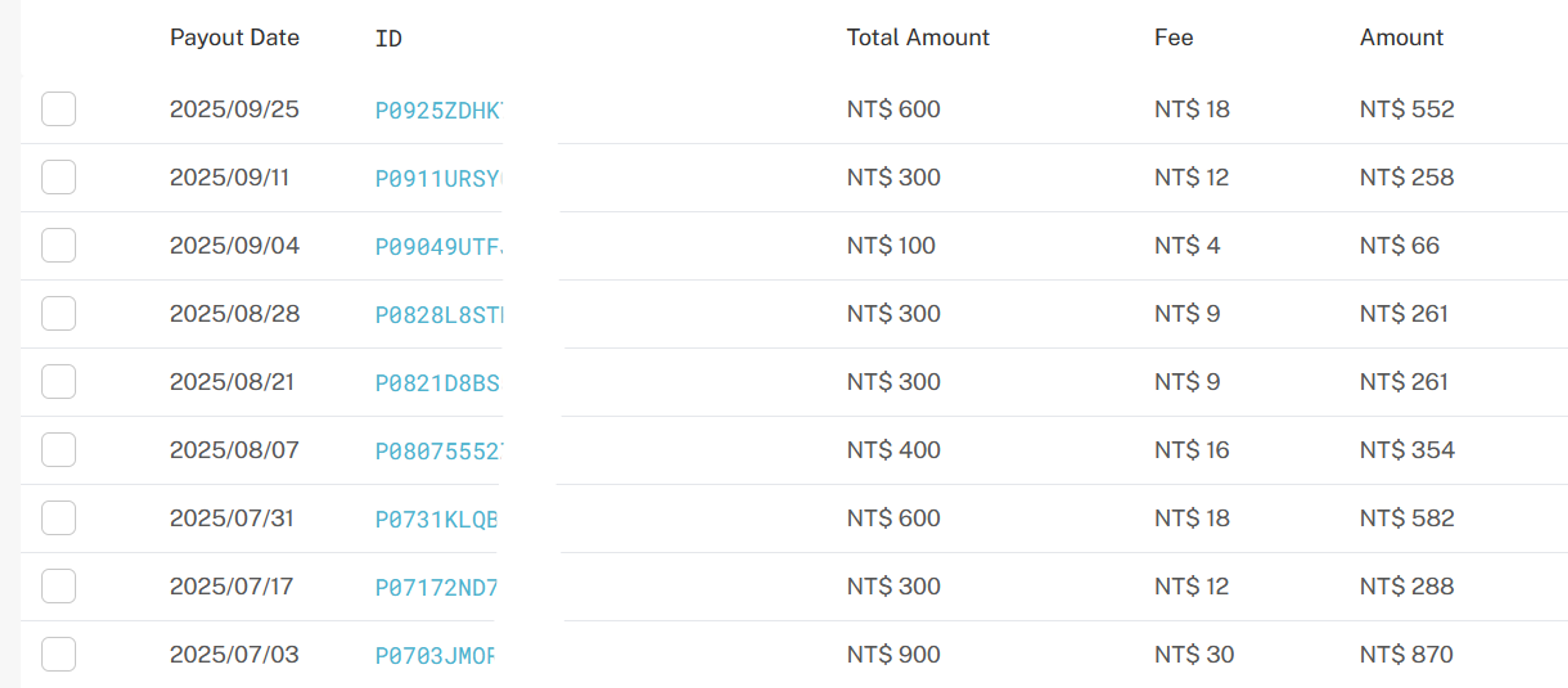Tick the checkbox for 2025/09/04 payout
1568x688 pixels.
59,246
